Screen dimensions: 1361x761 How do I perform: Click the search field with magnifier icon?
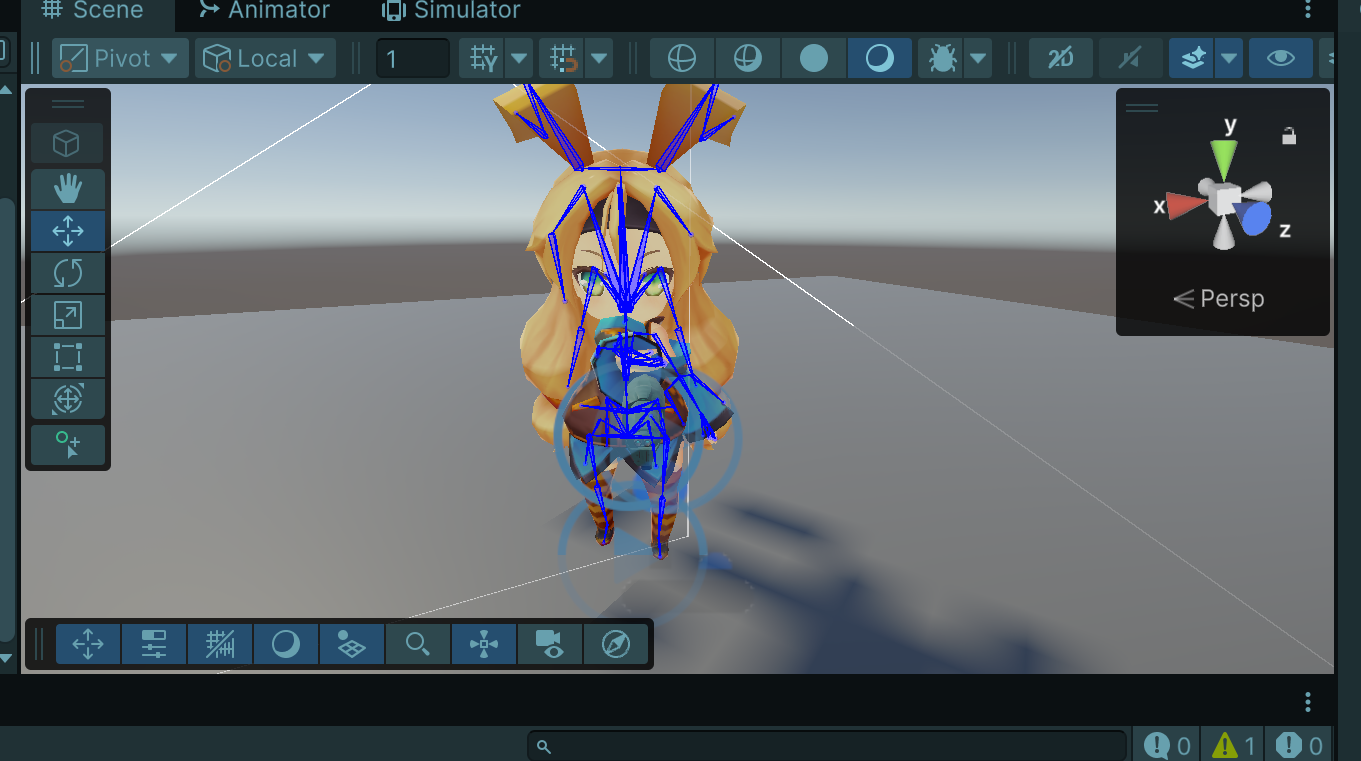829,746
